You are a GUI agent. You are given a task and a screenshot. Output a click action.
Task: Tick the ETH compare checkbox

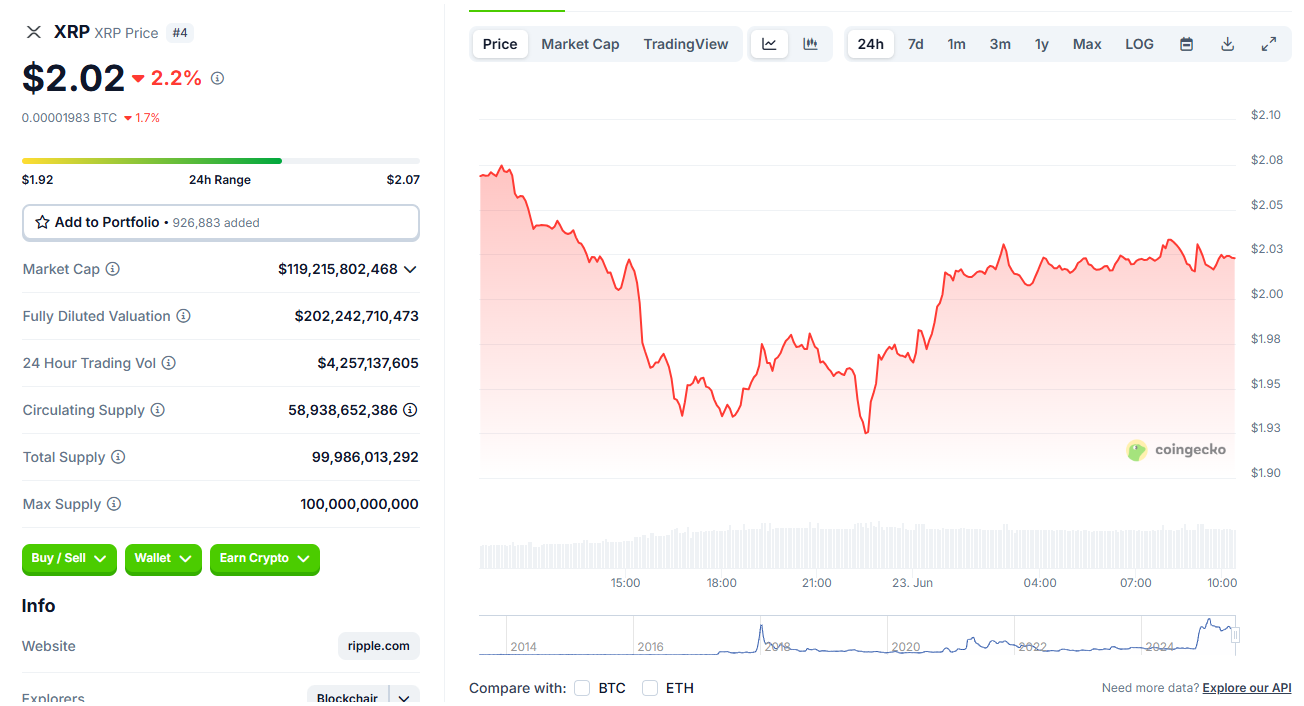coord(650,688)
